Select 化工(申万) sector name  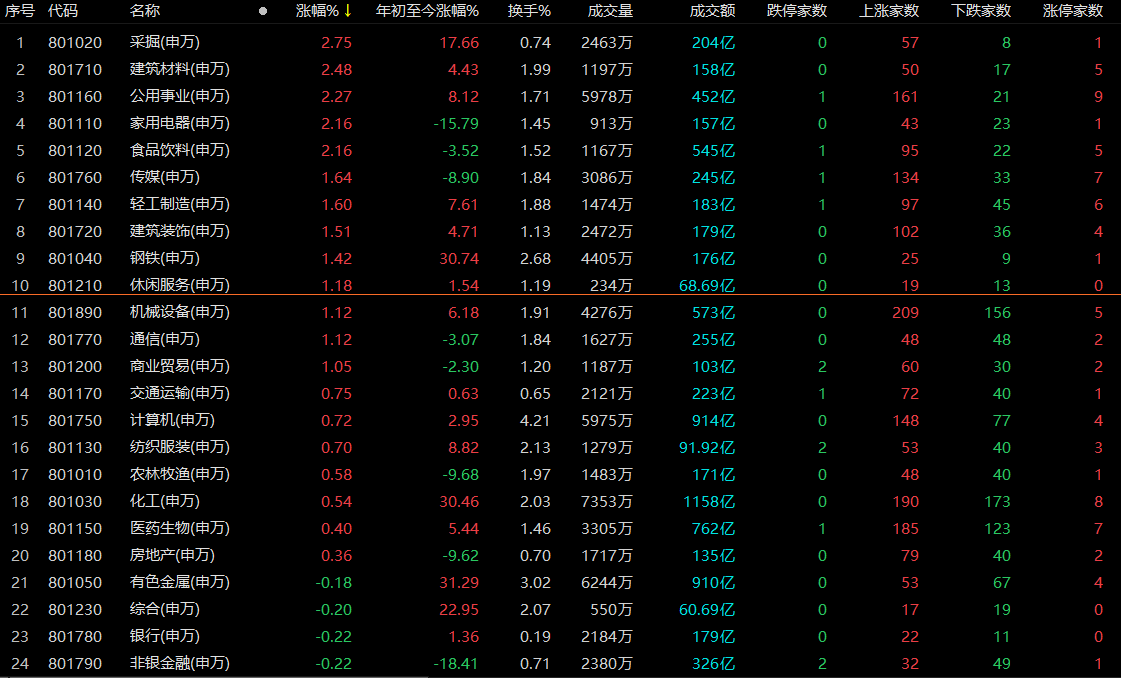165,501
